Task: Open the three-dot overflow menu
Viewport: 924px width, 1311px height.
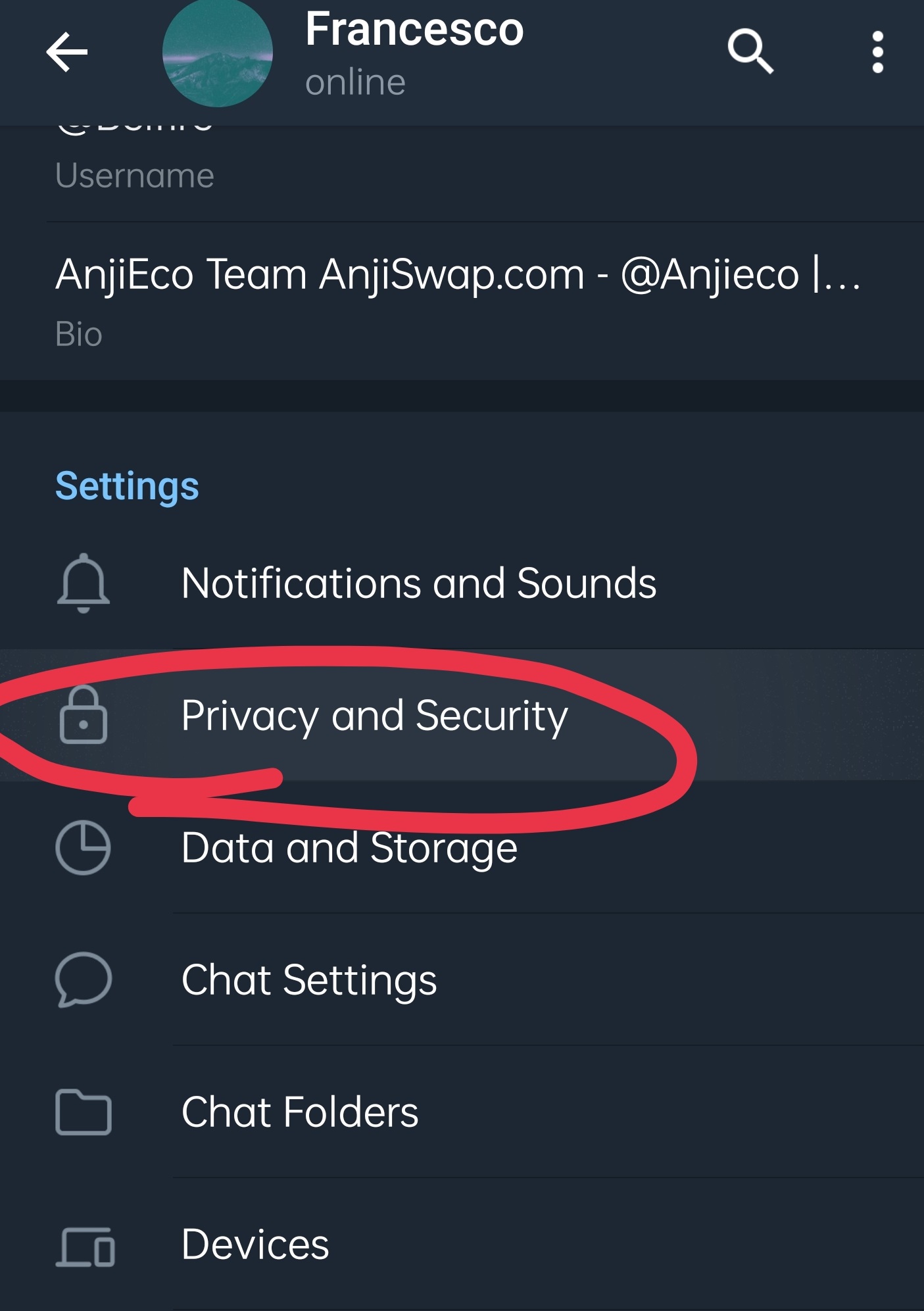Action: [877, 53]
